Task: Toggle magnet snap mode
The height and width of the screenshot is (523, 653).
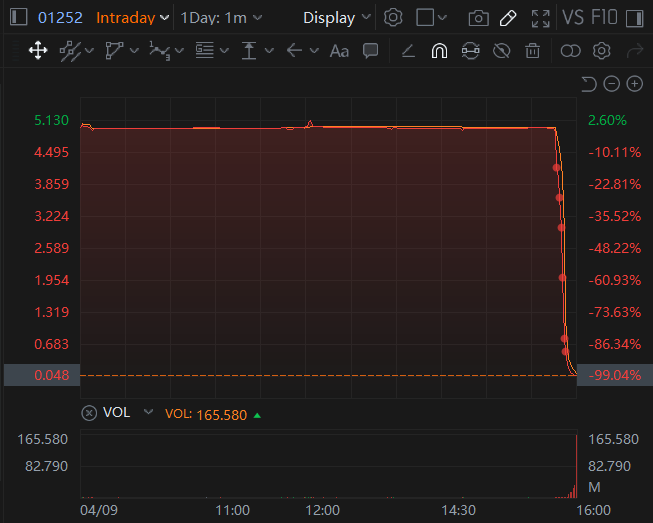Action: point(439,50)
